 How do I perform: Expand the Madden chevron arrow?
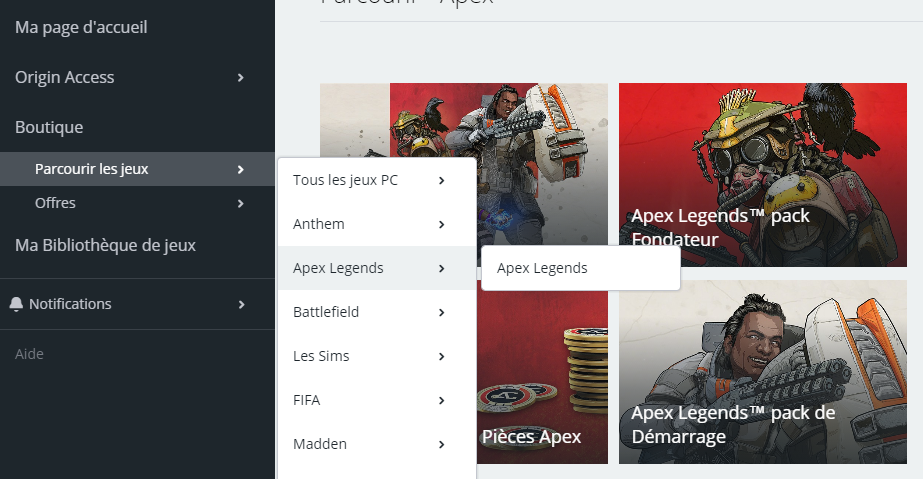click(x=441, y=445)
